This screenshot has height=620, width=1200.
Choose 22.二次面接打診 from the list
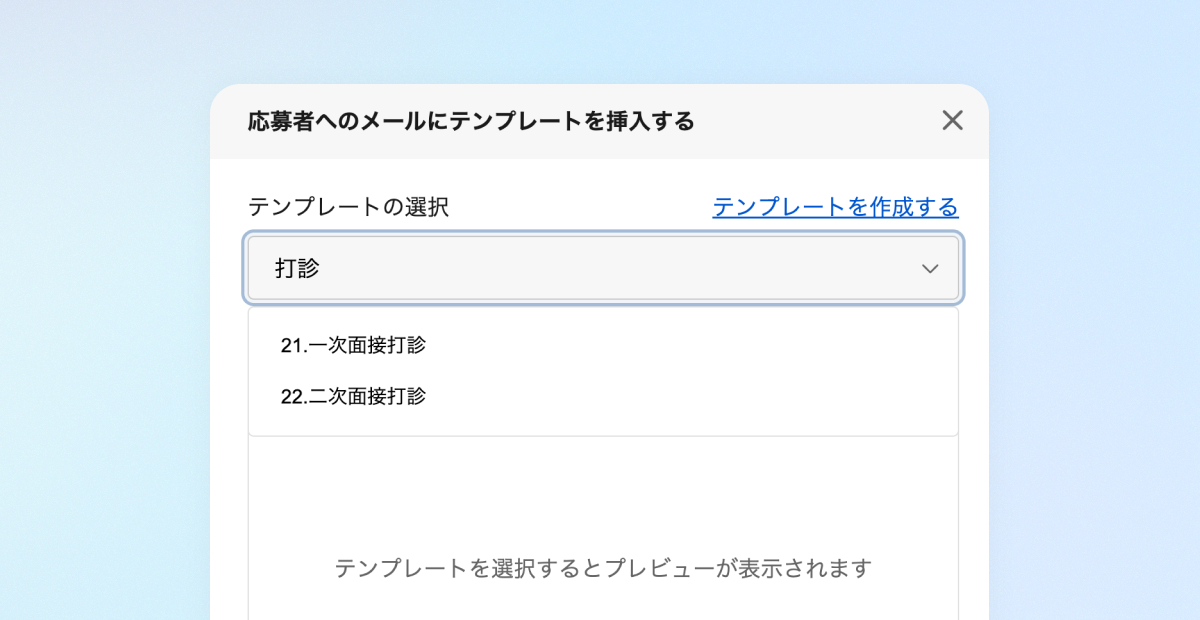pos(353,396)
